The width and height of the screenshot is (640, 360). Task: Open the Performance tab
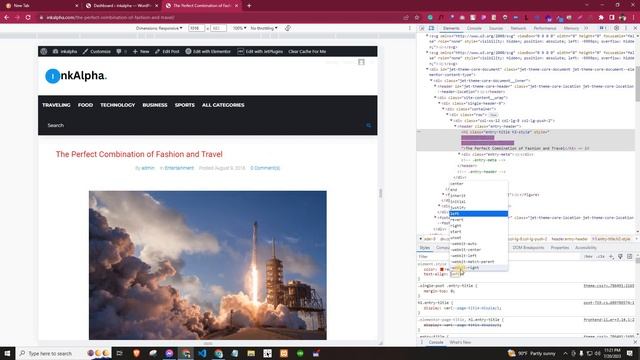(x=545, y=28)
